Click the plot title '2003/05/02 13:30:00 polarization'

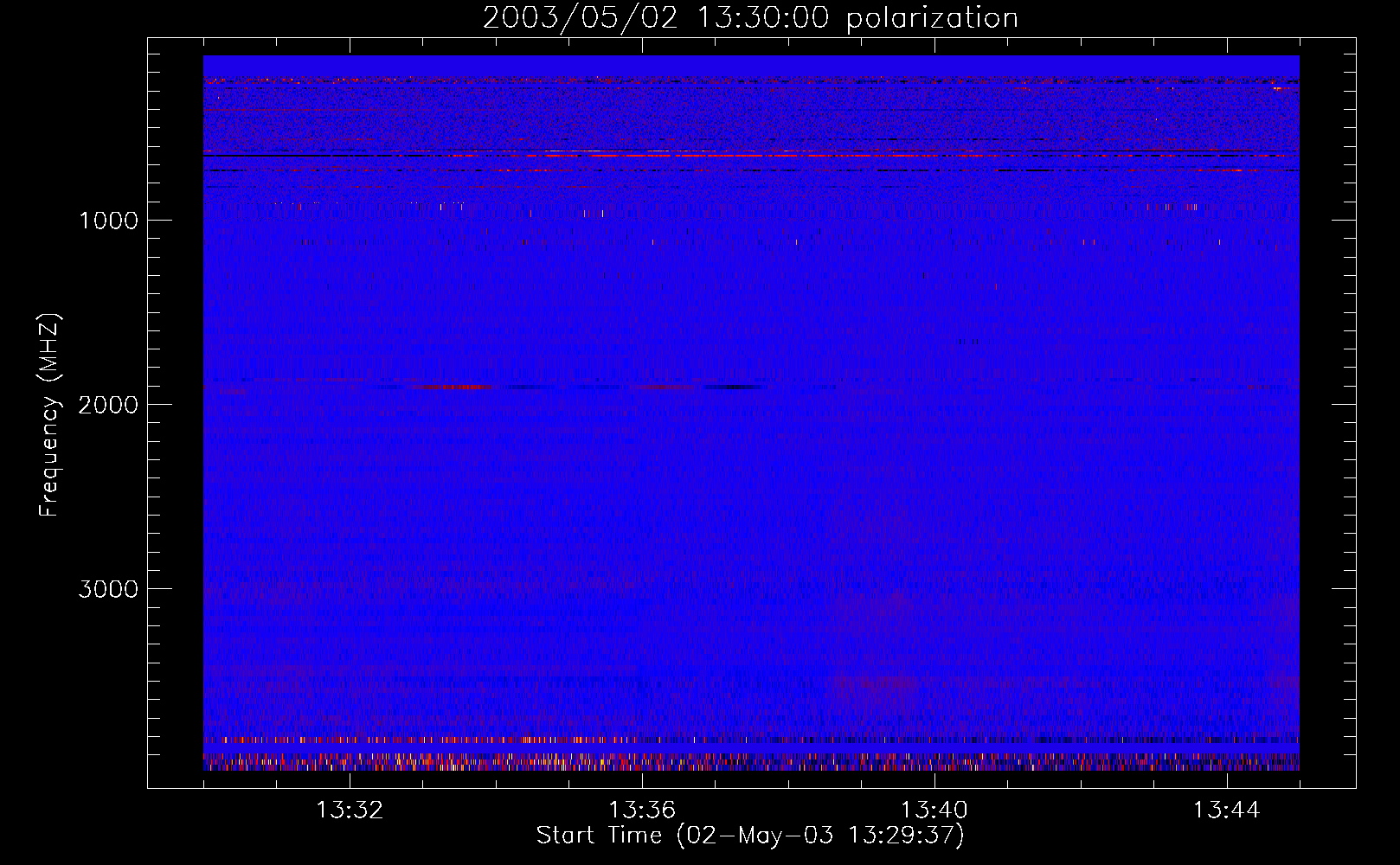750,18
